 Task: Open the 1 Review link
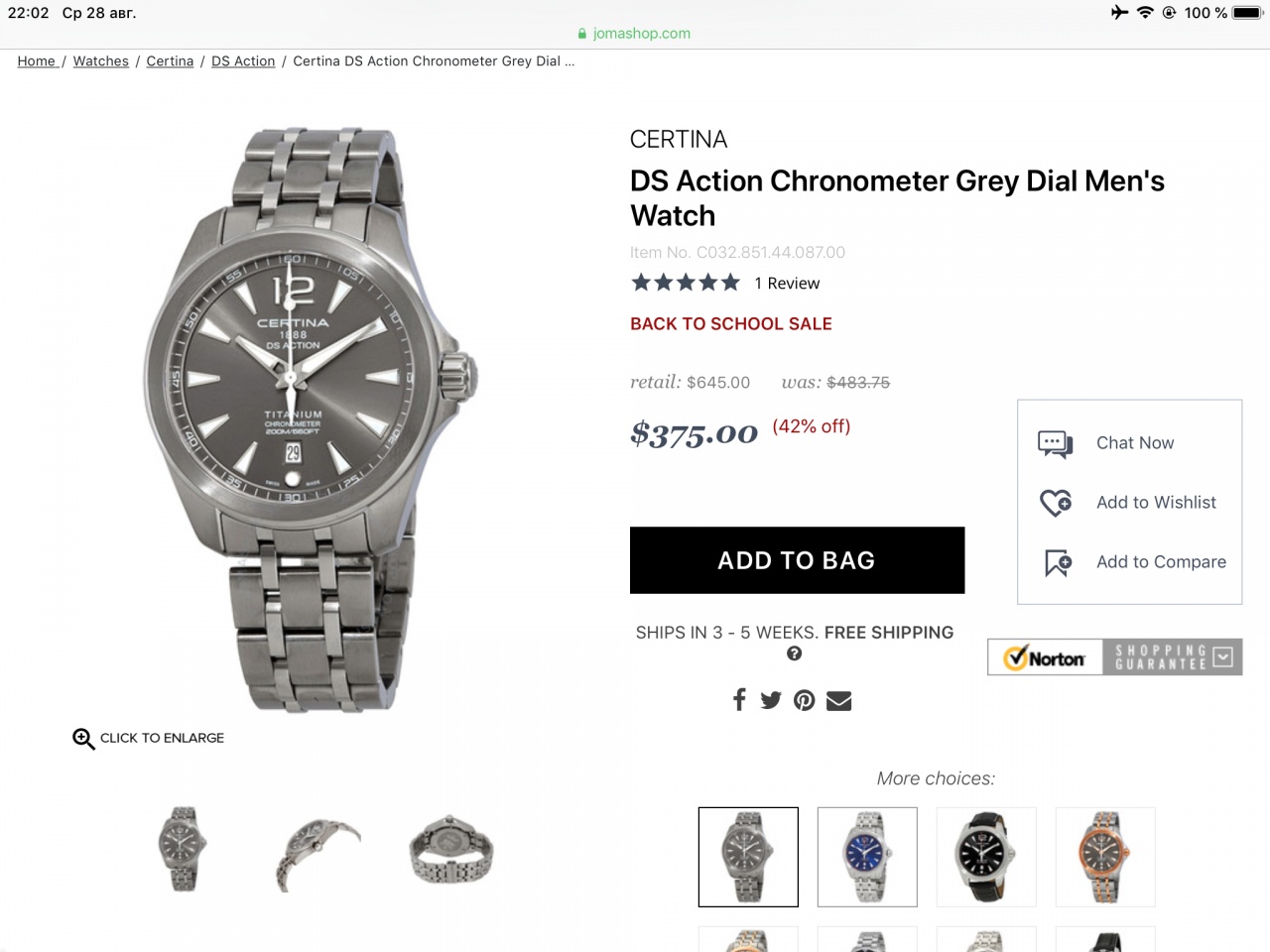[x=787, y=284]
